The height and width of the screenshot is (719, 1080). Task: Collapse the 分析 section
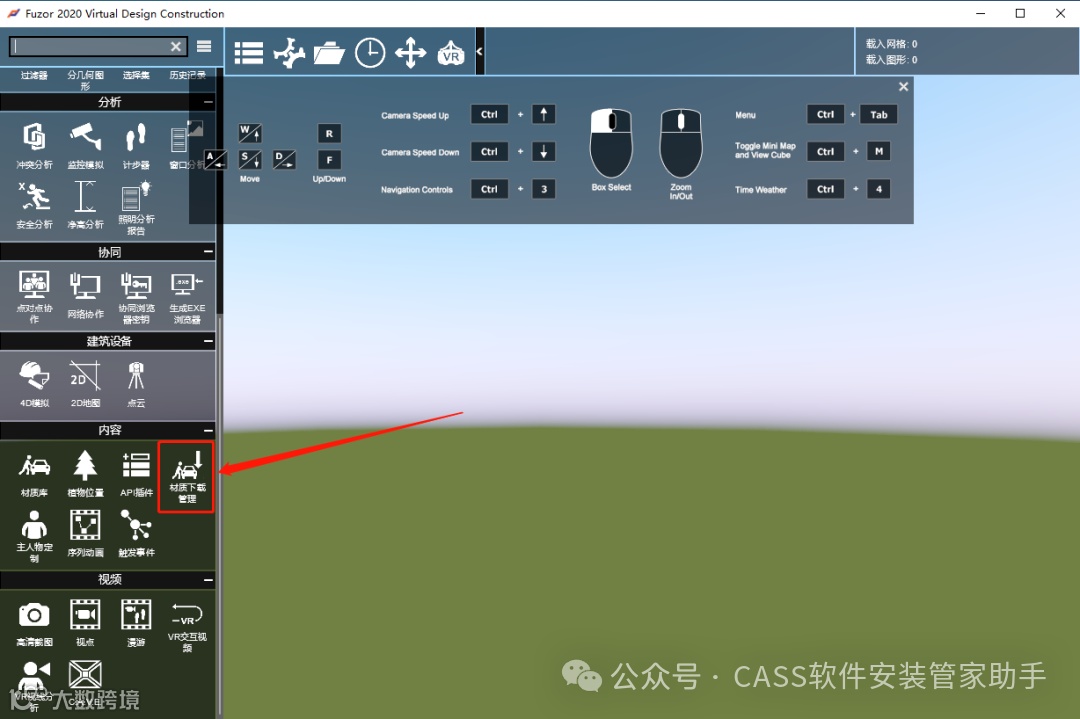click(208, 102)
